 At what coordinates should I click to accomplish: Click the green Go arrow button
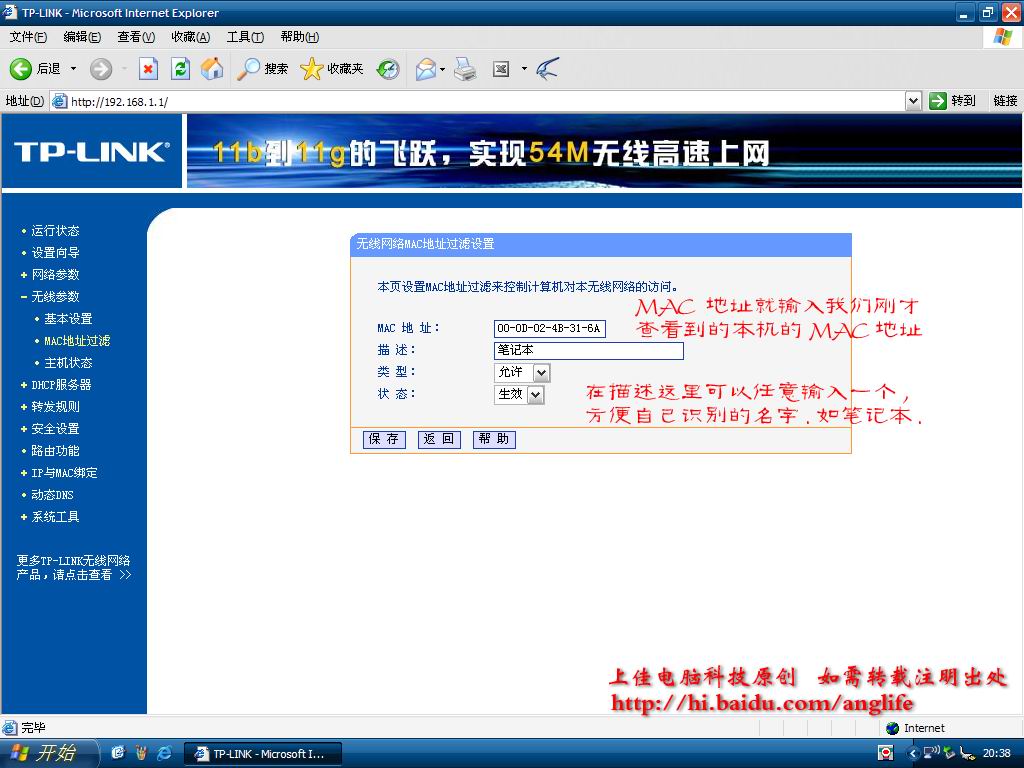point(938,101)
